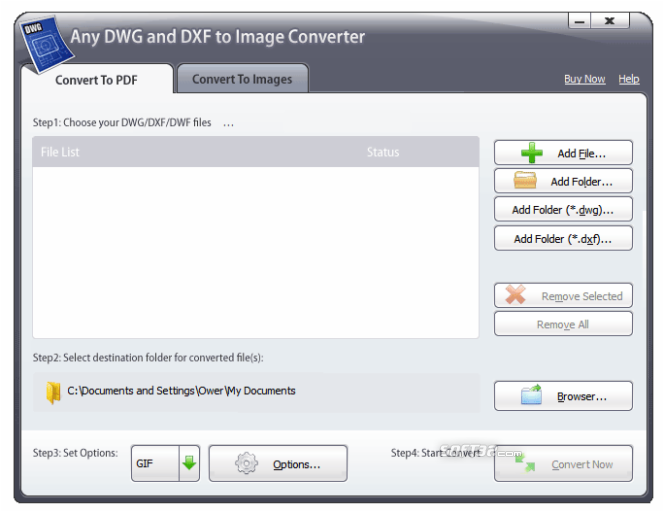
Task: Open the Help link
Action: [629, 79]
